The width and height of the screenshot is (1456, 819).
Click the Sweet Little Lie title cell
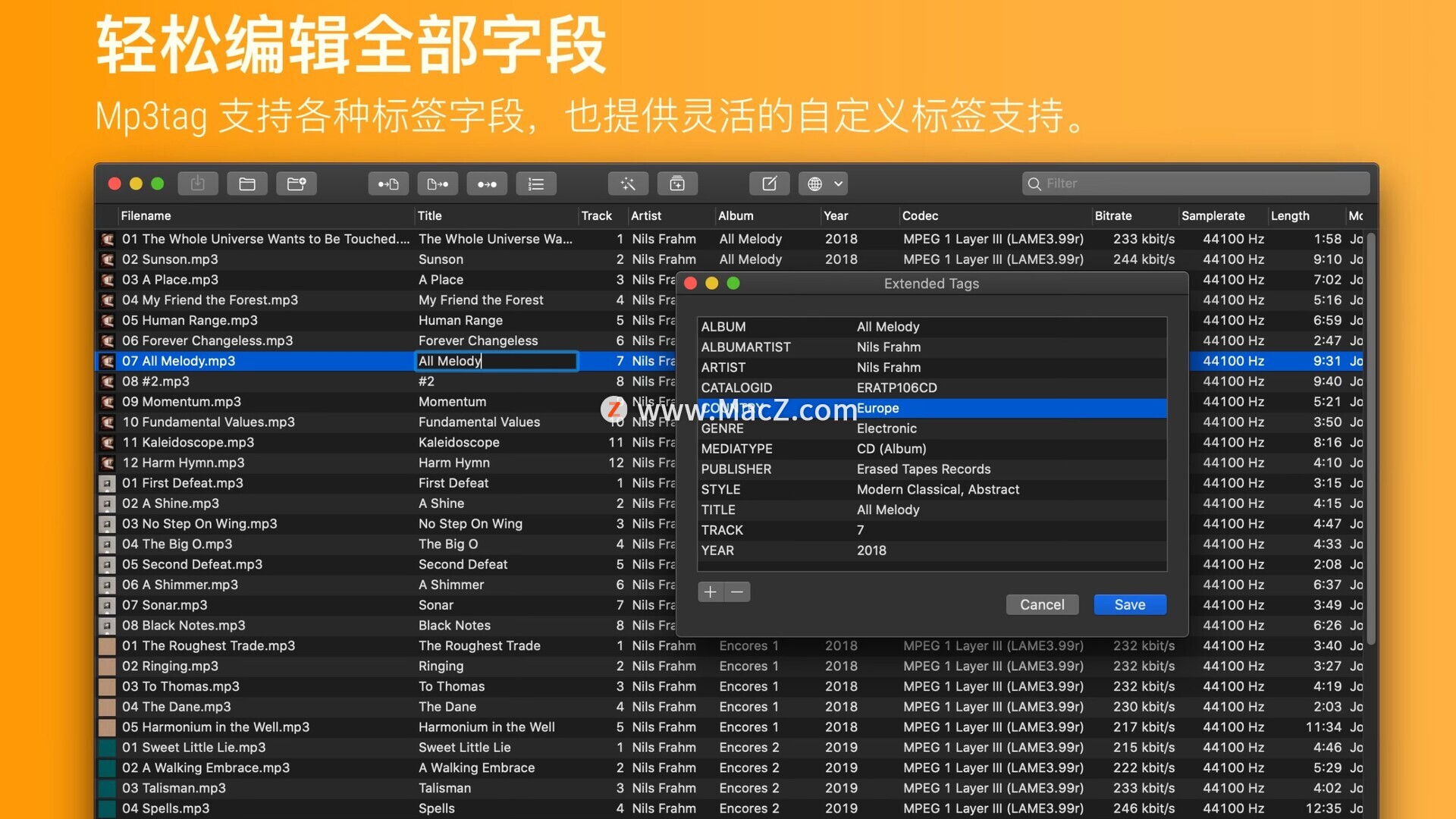click(x=464, y=748)
